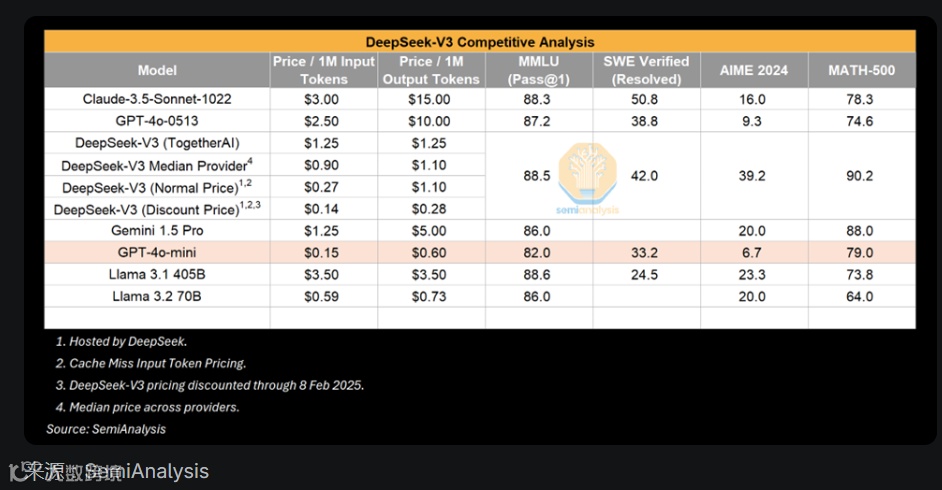Click GPT-4o-mini's '82.0' MMLU score

coord(536,252)
